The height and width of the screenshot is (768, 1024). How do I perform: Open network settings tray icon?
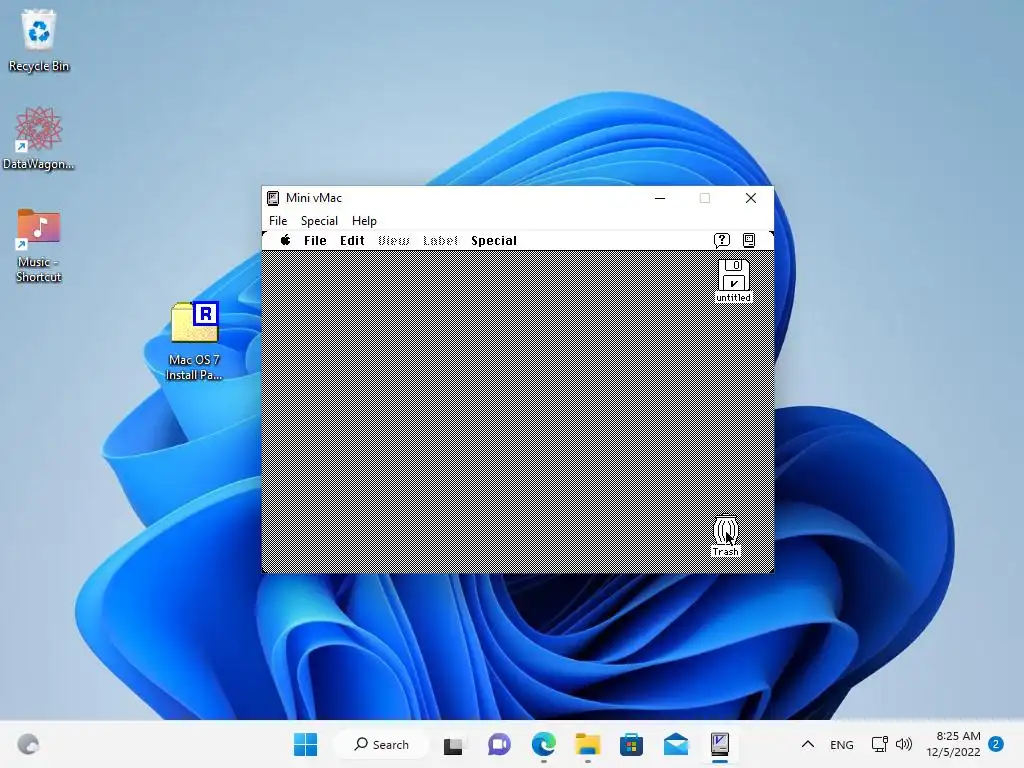tap(880, 744)
